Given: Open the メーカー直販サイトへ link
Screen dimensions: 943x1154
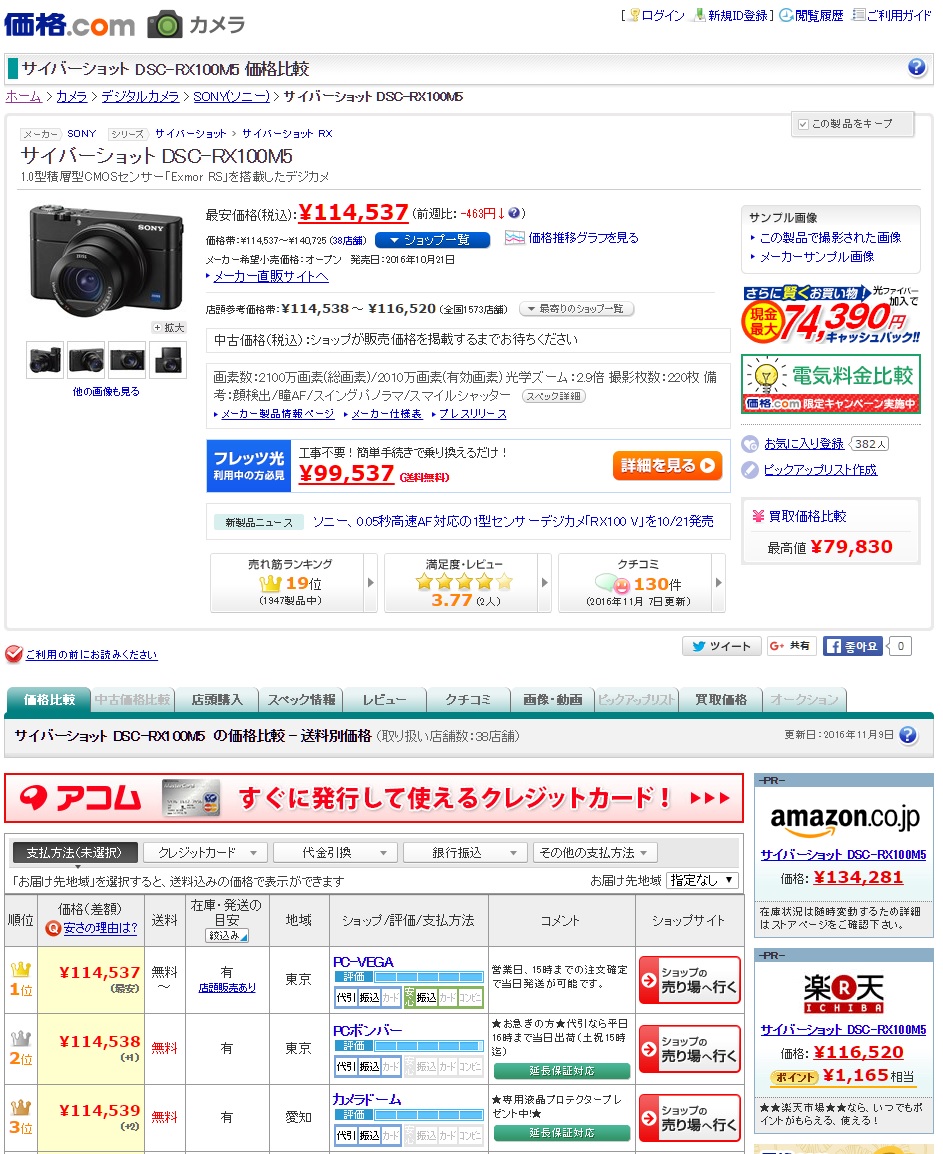Looking at the screenshot, I should (x=270, y=276).
